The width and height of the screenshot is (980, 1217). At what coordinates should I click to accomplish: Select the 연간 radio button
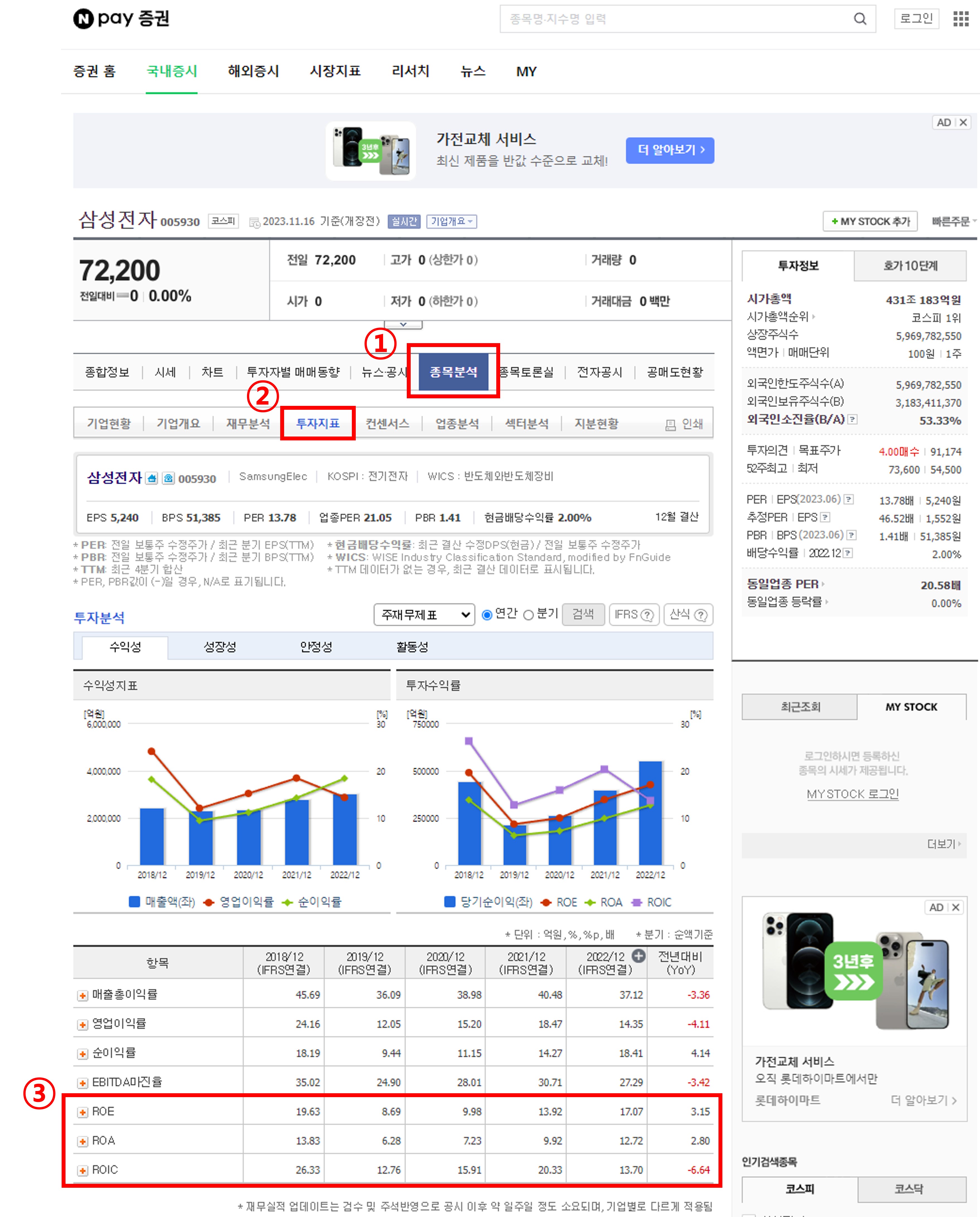coord(487,615)
